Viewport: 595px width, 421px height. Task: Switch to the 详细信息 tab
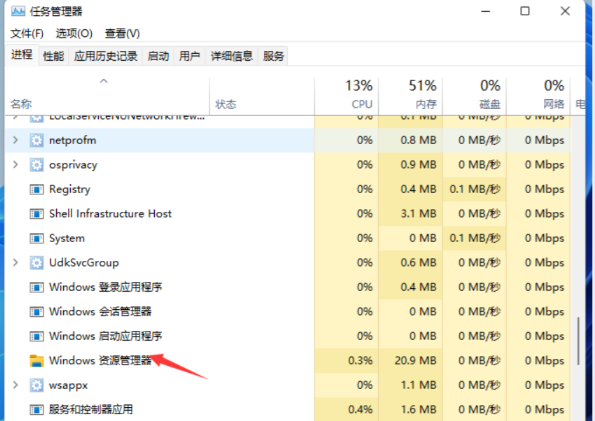pyautogui.click(x=231, y=56)
